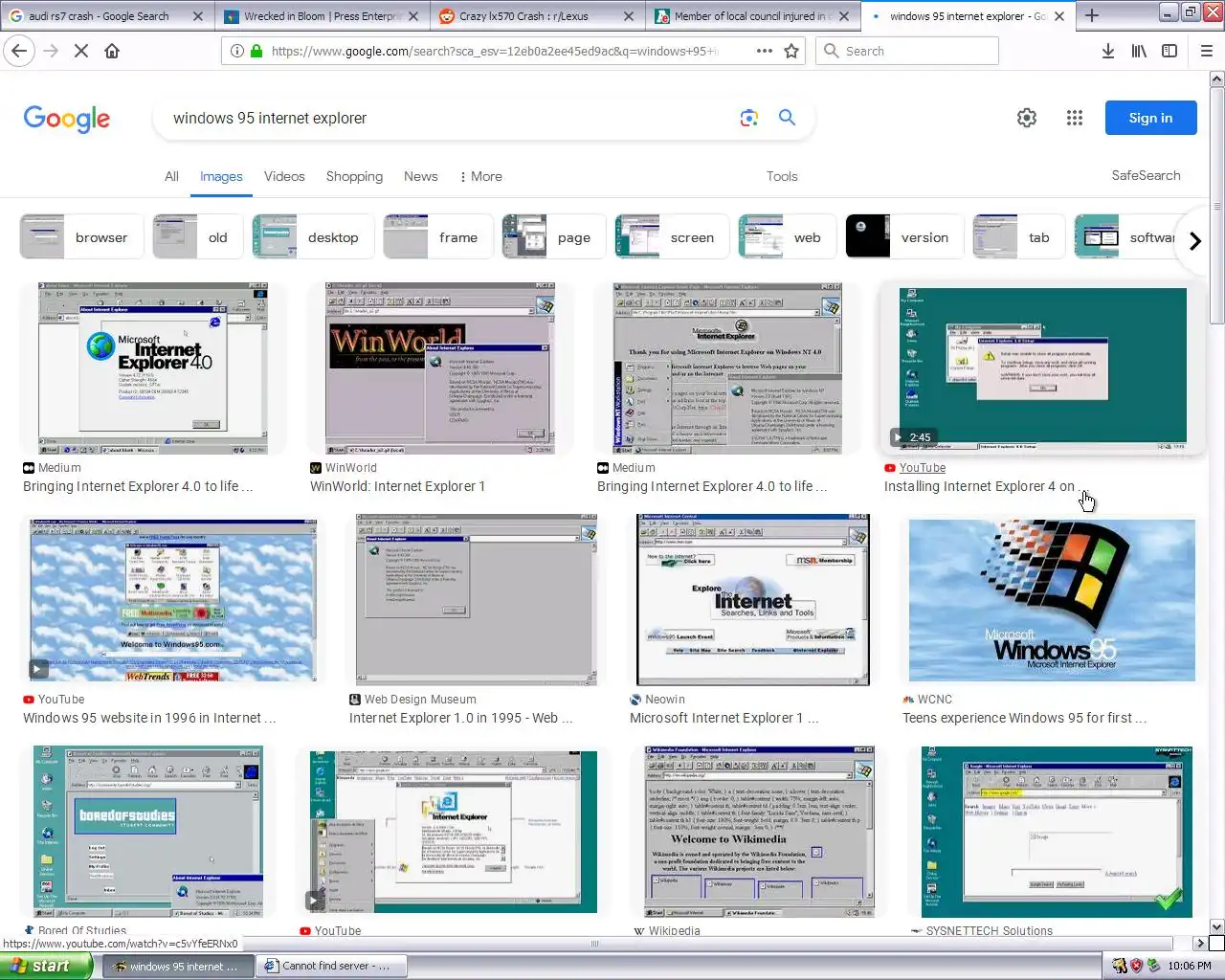Open the downloads arrow icon
The image size is (1225, 980).
point(1108,51)
